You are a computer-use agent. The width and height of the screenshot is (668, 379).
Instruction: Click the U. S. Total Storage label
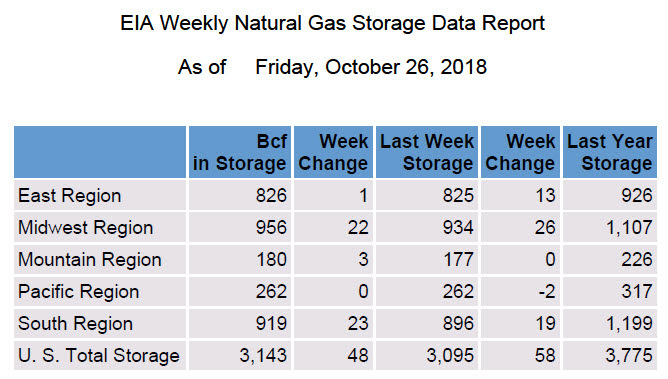tap(100, 356)
